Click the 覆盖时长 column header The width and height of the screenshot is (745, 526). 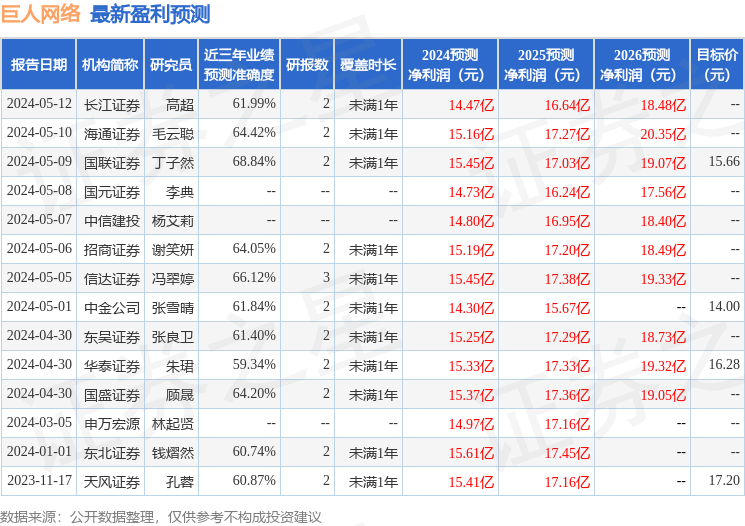(368, 65)
